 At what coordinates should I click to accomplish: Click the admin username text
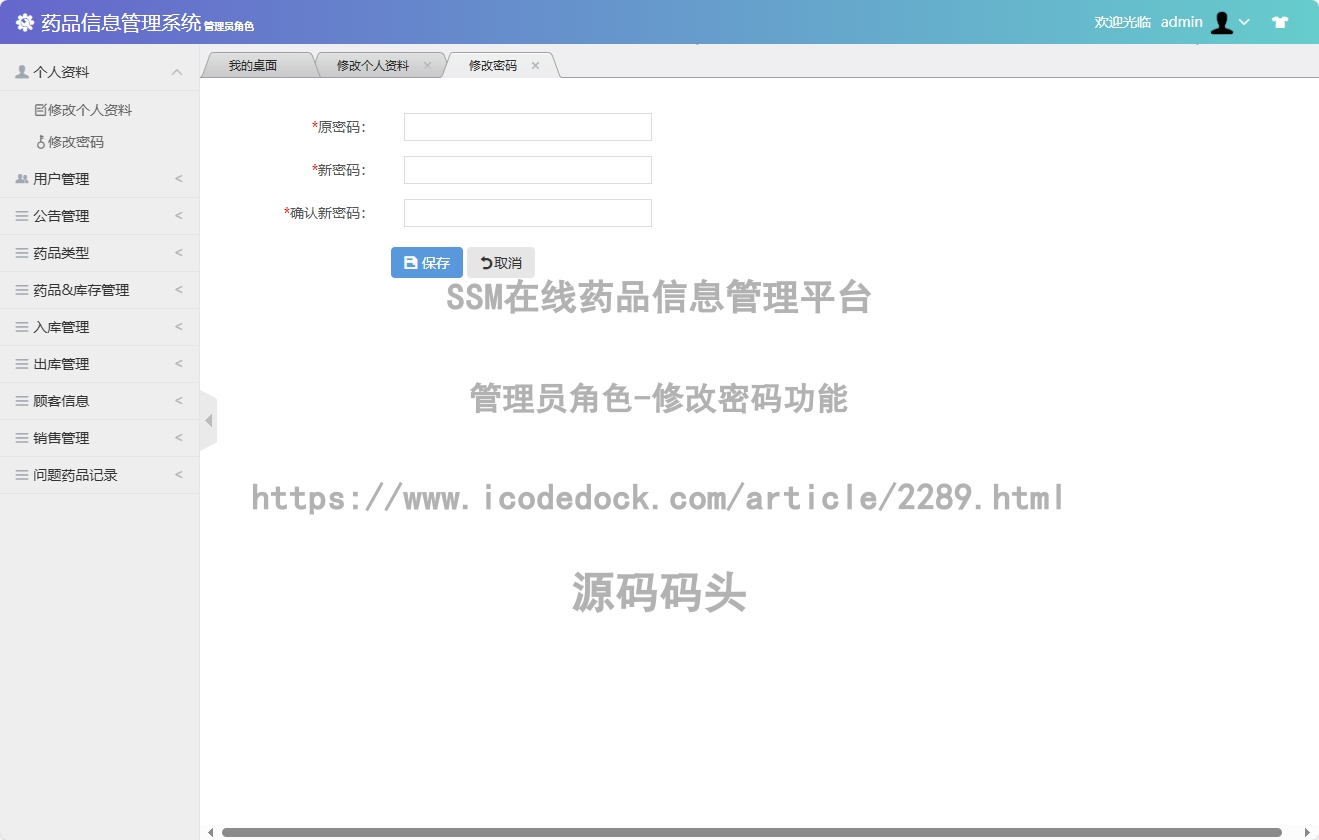[1182, 22]
